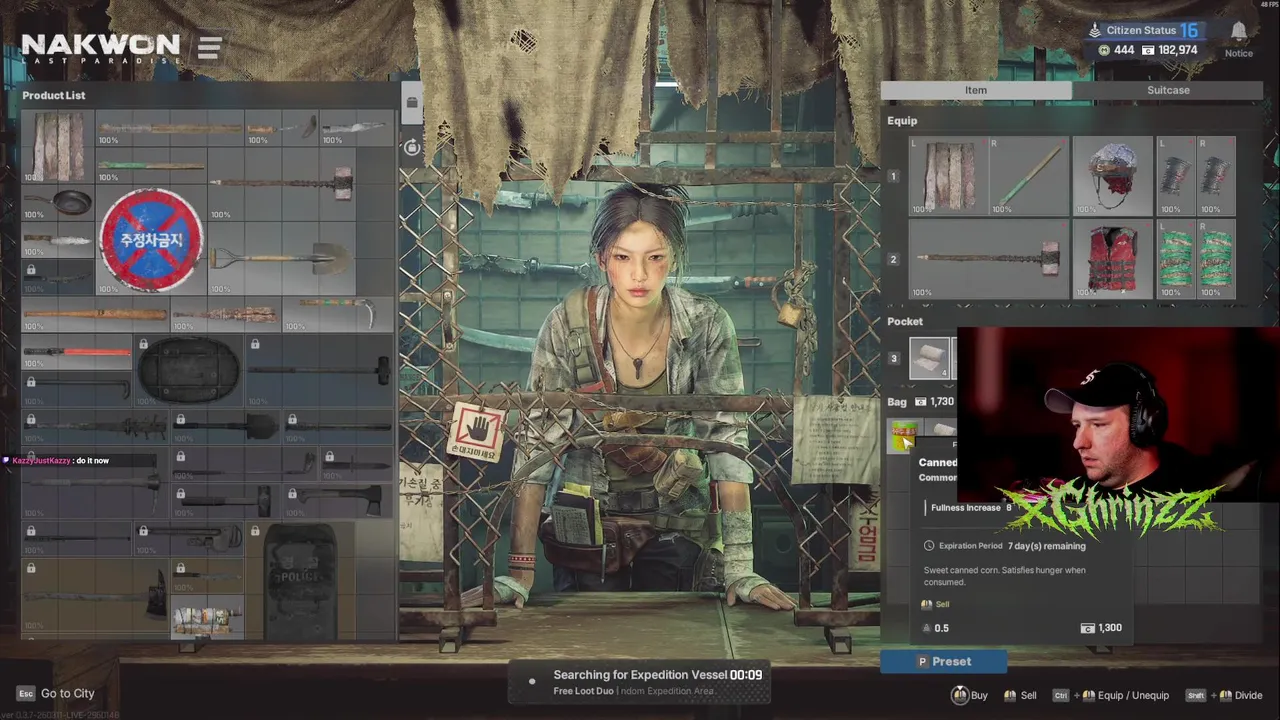
Task: Select the locked long-handled sledgehammer
Action: click(x=320, y=370)
